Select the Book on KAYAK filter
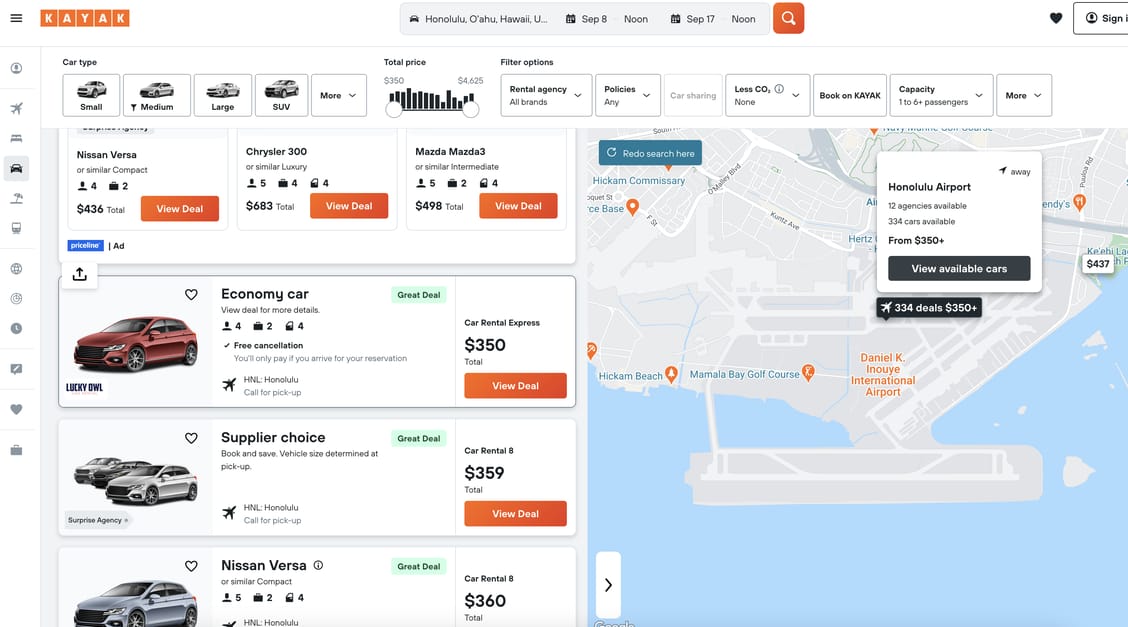 pyautogui.click(x=850, y=95)
